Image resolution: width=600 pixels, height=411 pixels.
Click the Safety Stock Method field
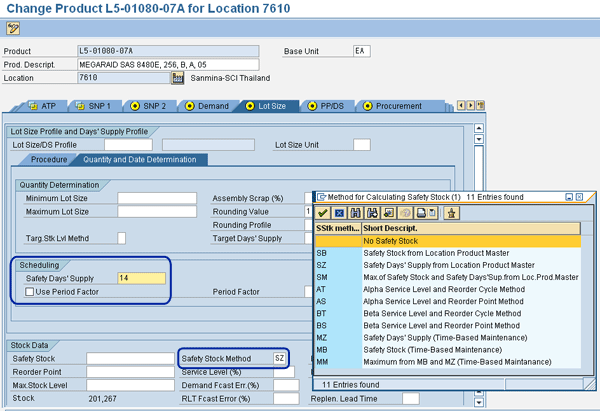click(x=282, y=358)
